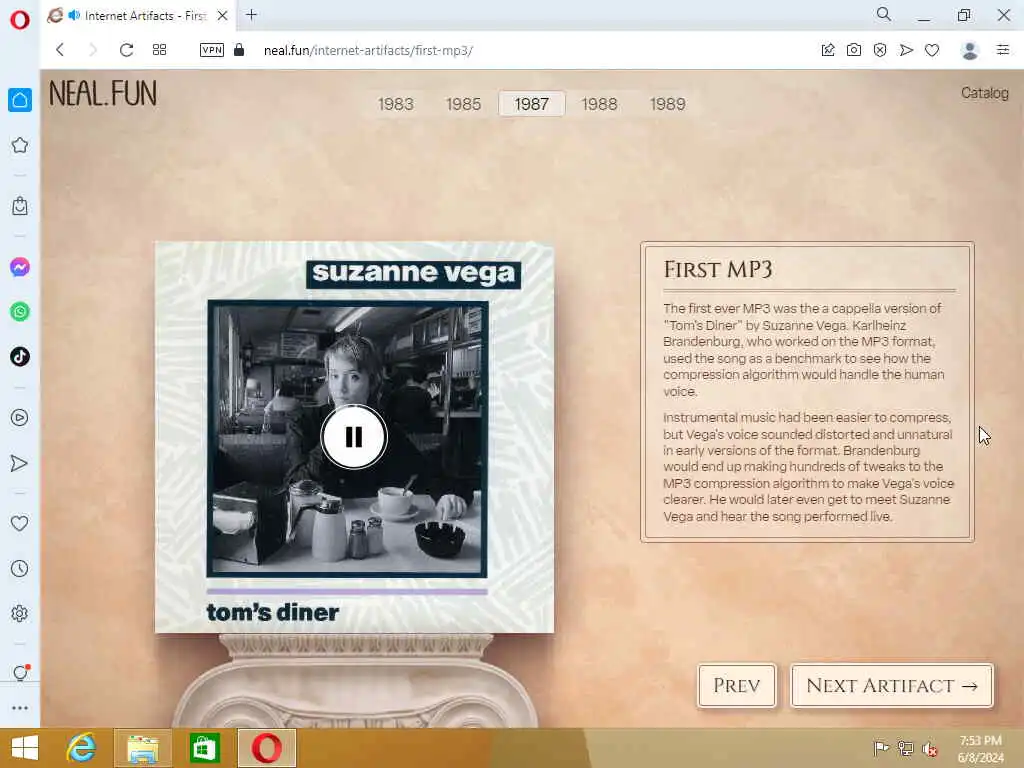Open the Opera account profile icon
This screenshot has width=1024, height=768.
970,50
